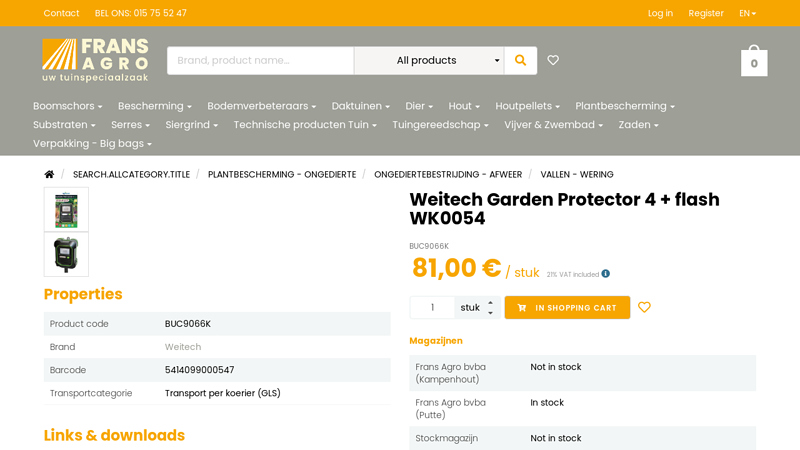
Task: Expand the Hout menu
Action: coord(464,106)
